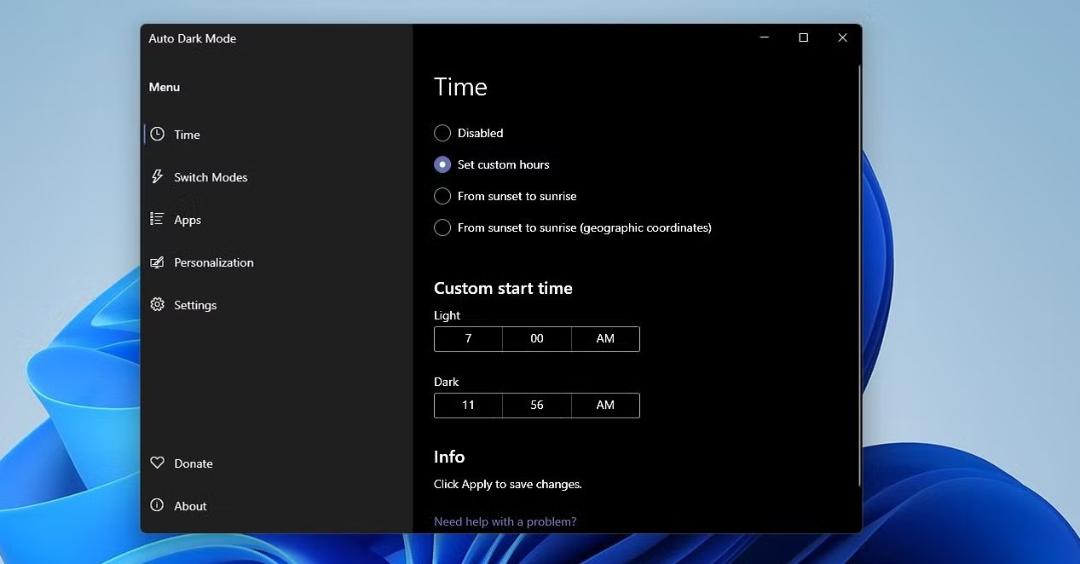Open the Dark AM/PM picker
This screenshot has height=564, width=1080.
pyautogui.click(x=605, y=406)
